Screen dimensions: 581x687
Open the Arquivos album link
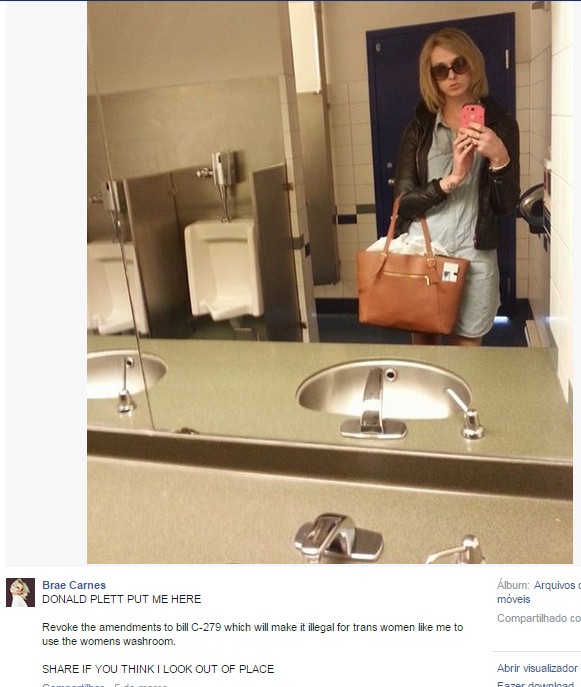tap(557, 585)
